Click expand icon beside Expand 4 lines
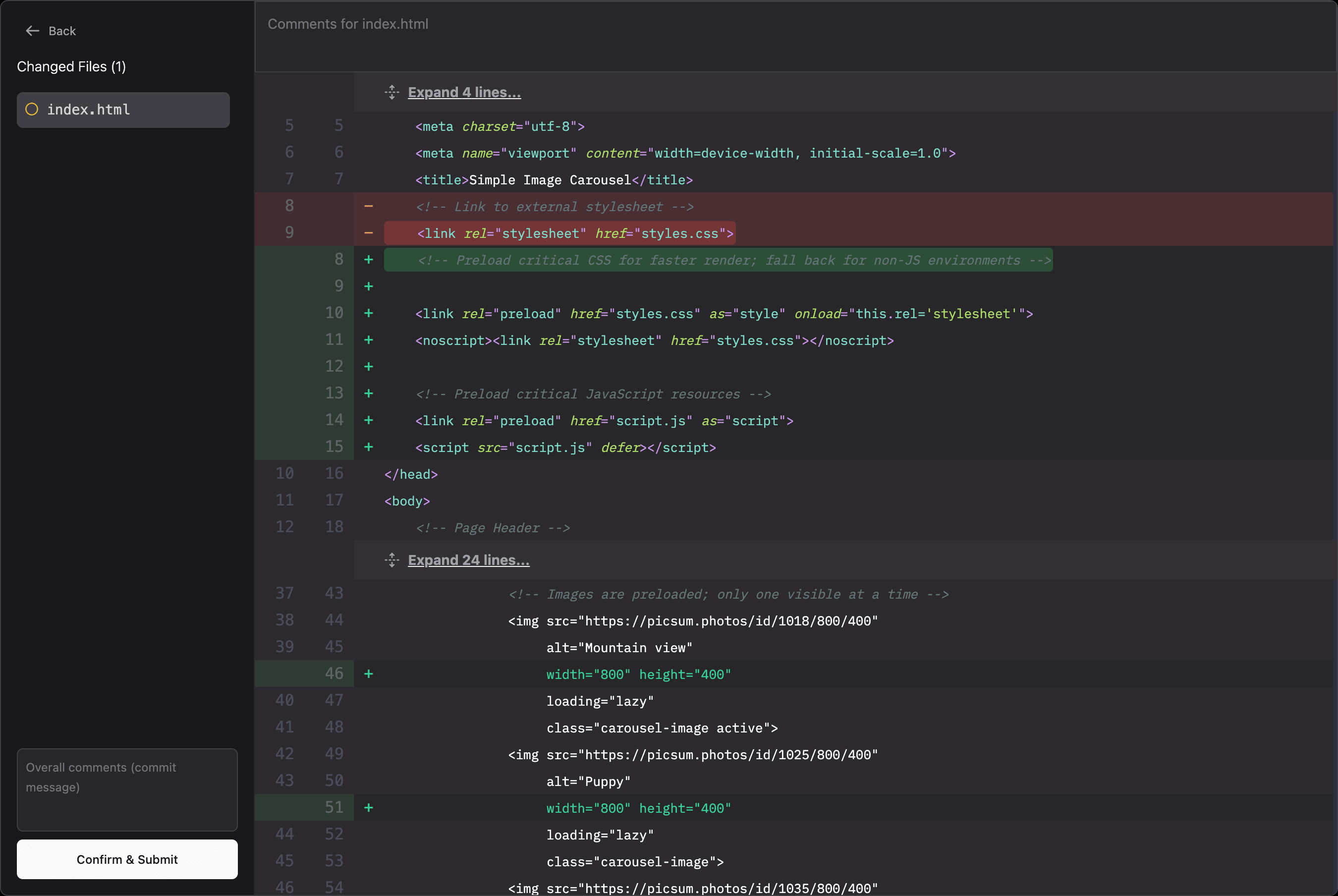 [x=392, y=92]
